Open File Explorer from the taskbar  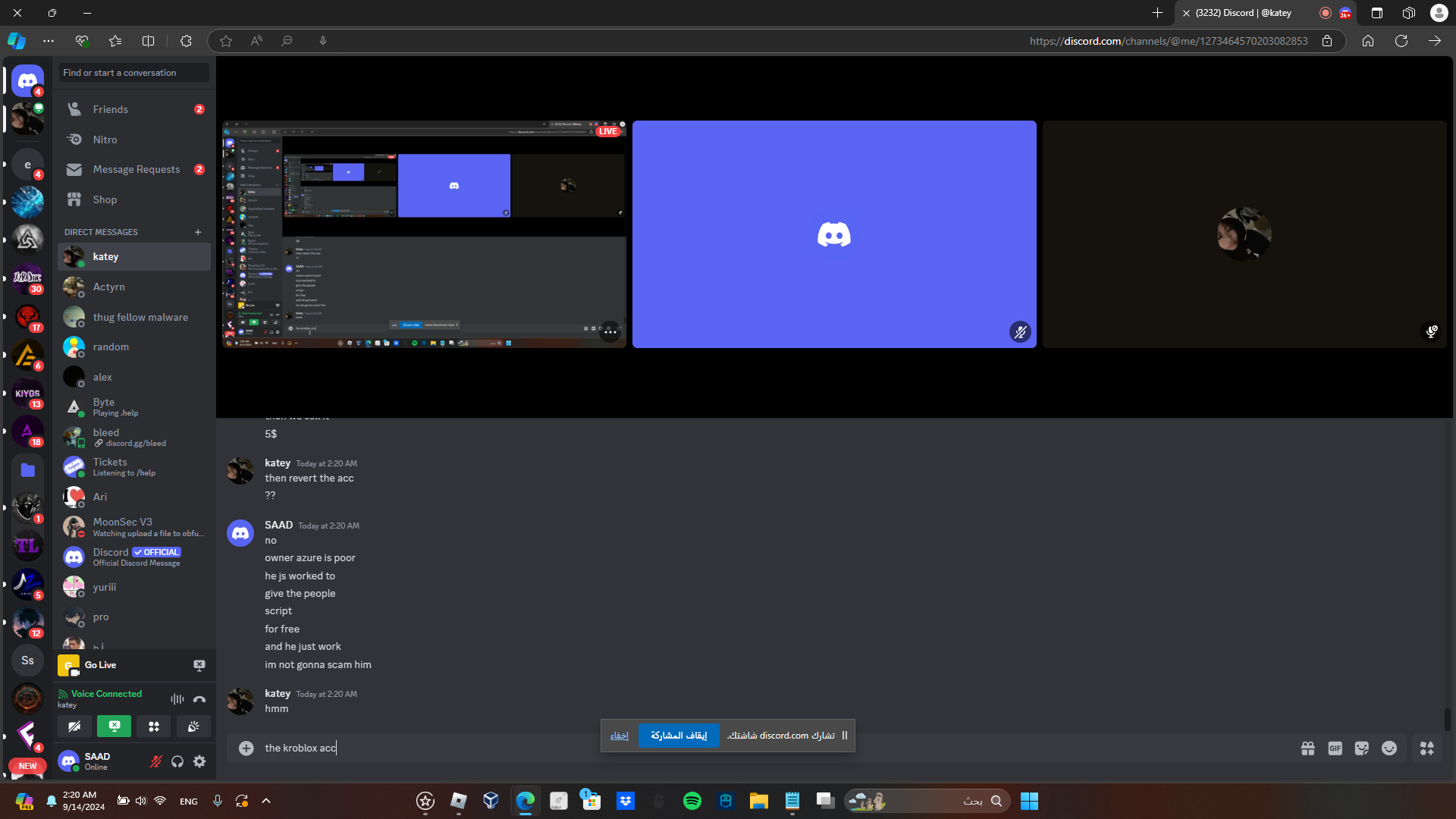(x=759, y=801)
